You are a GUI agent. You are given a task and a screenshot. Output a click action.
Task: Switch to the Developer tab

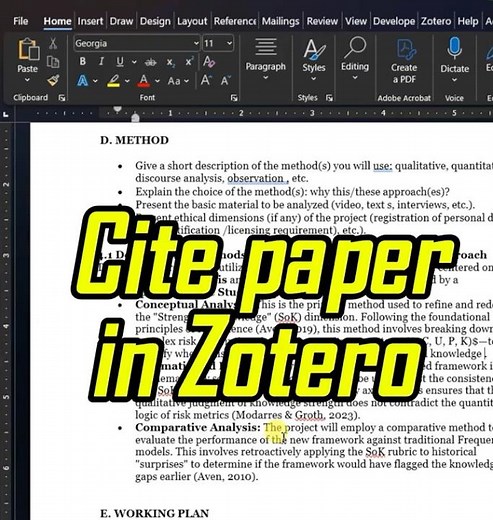pos(394,21)
